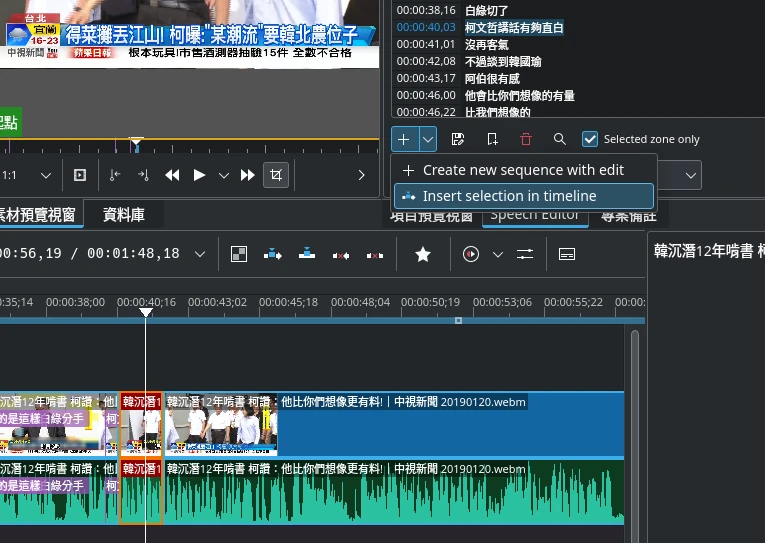Uncheck the 'Selected zone only' checkbox

(590, 139)
